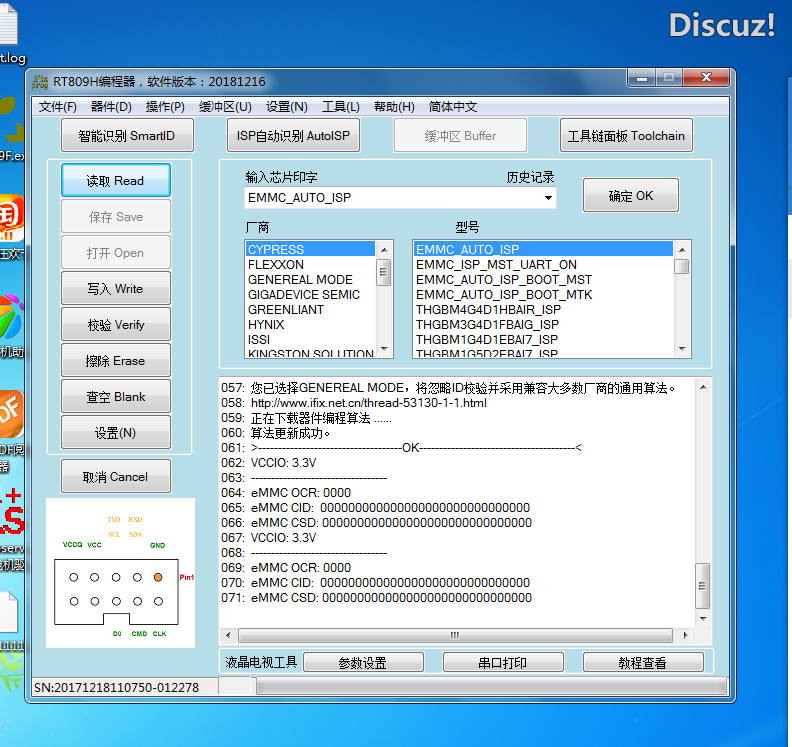
Task: Click model list scroll up arrow
Action: (682, 250)
